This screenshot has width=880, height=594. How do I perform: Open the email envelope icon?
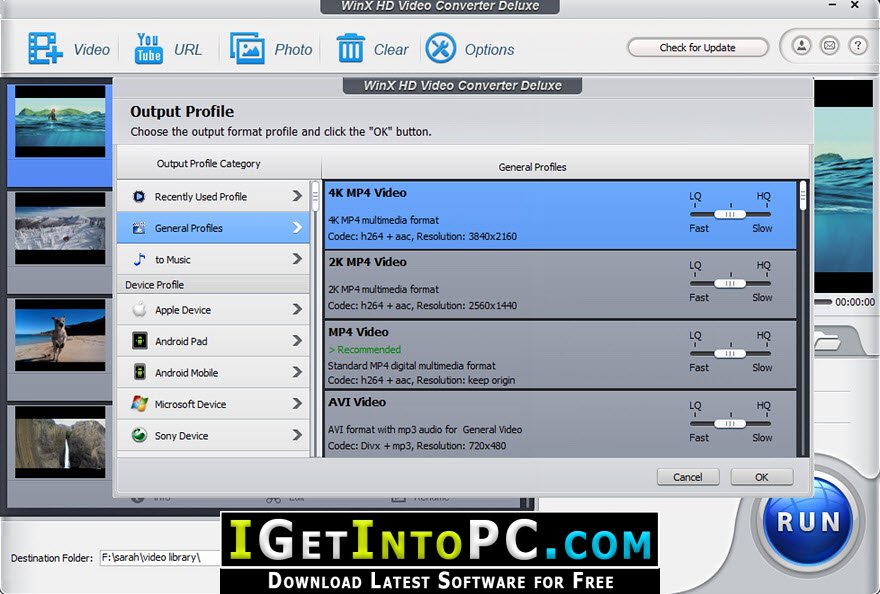tap(829, 45)
